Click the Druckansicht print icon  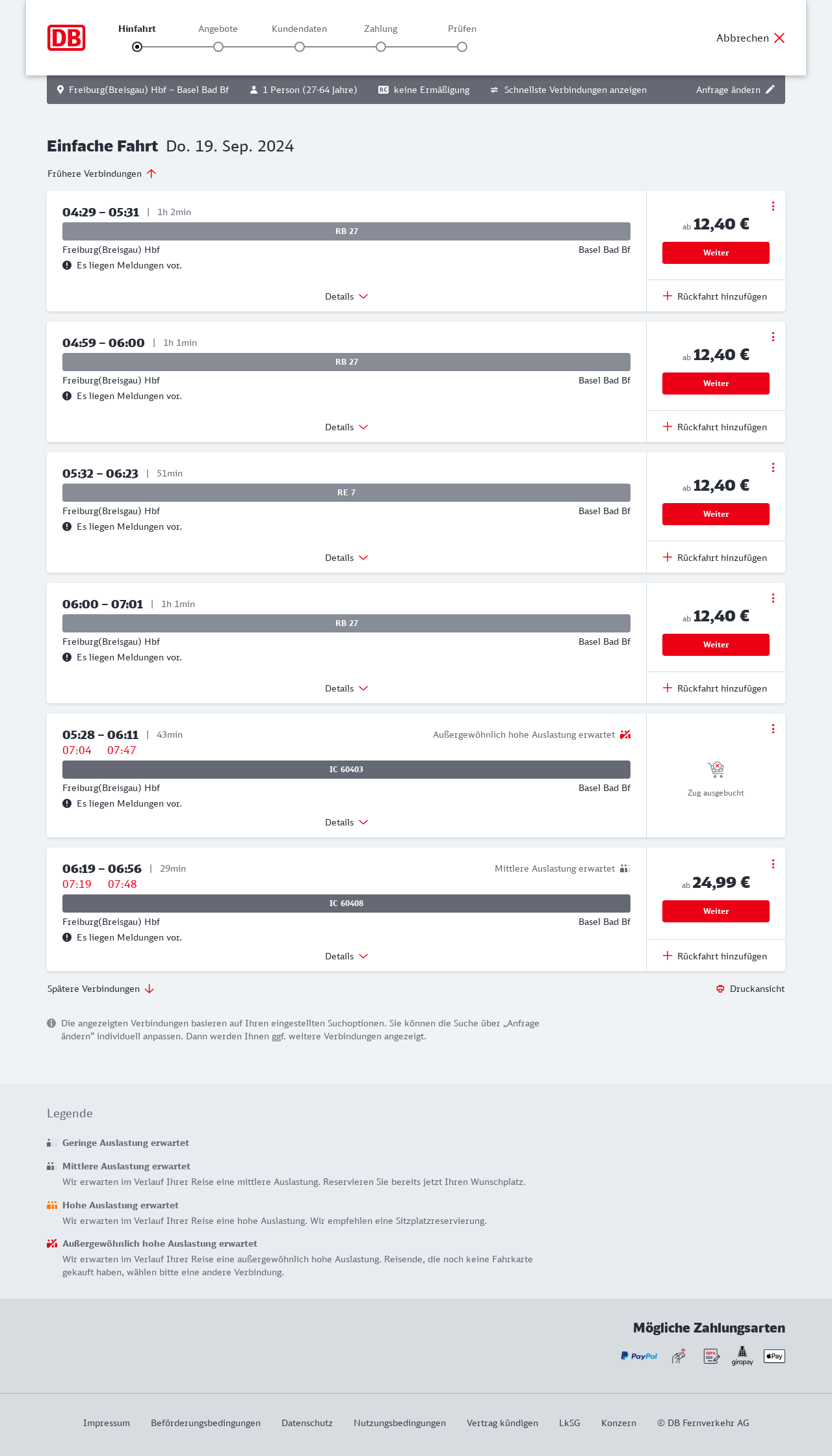point(720,989)
